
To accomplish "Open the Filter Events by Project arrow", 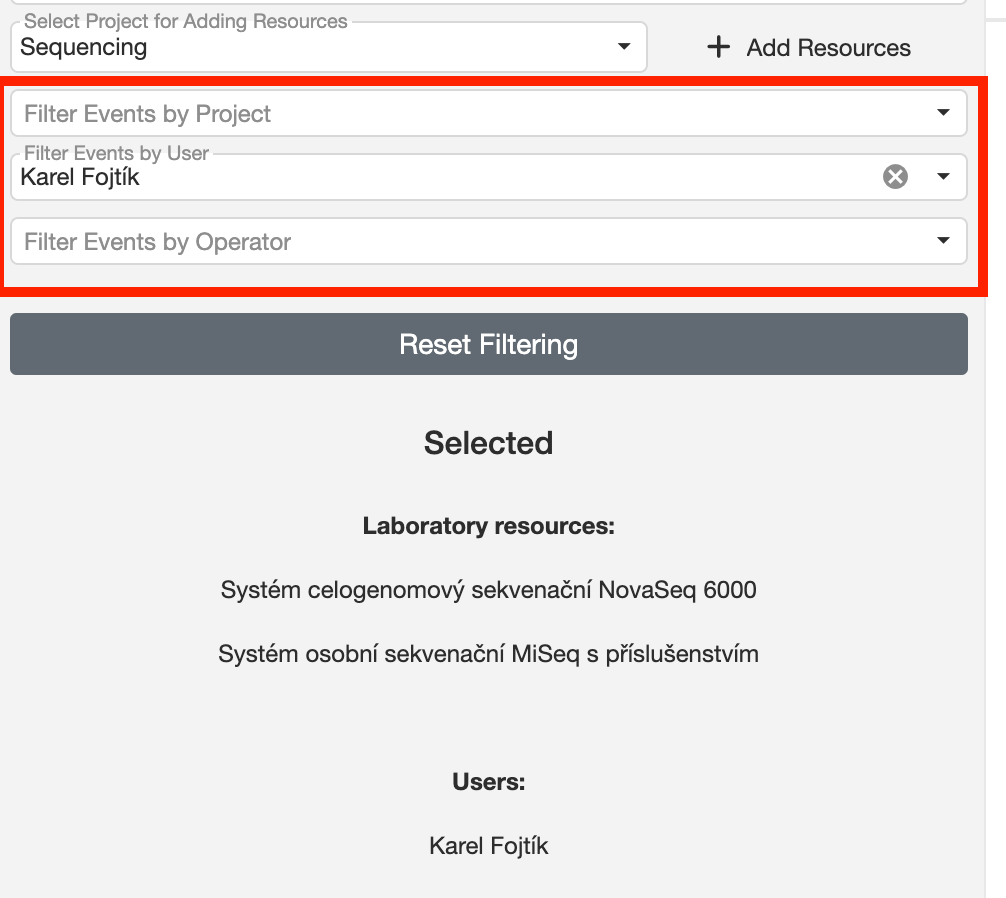I will pos(943,113).
